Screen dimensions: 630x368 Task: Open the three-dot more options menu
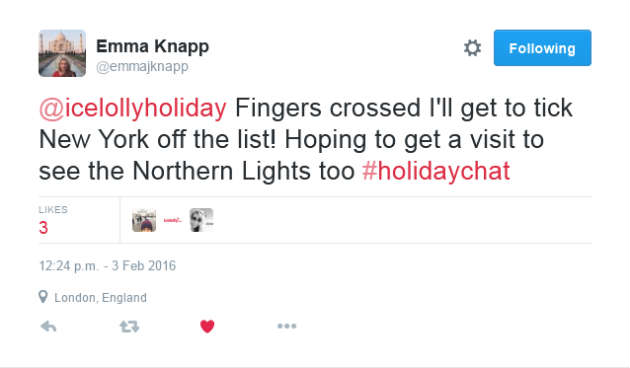[287, 326]
